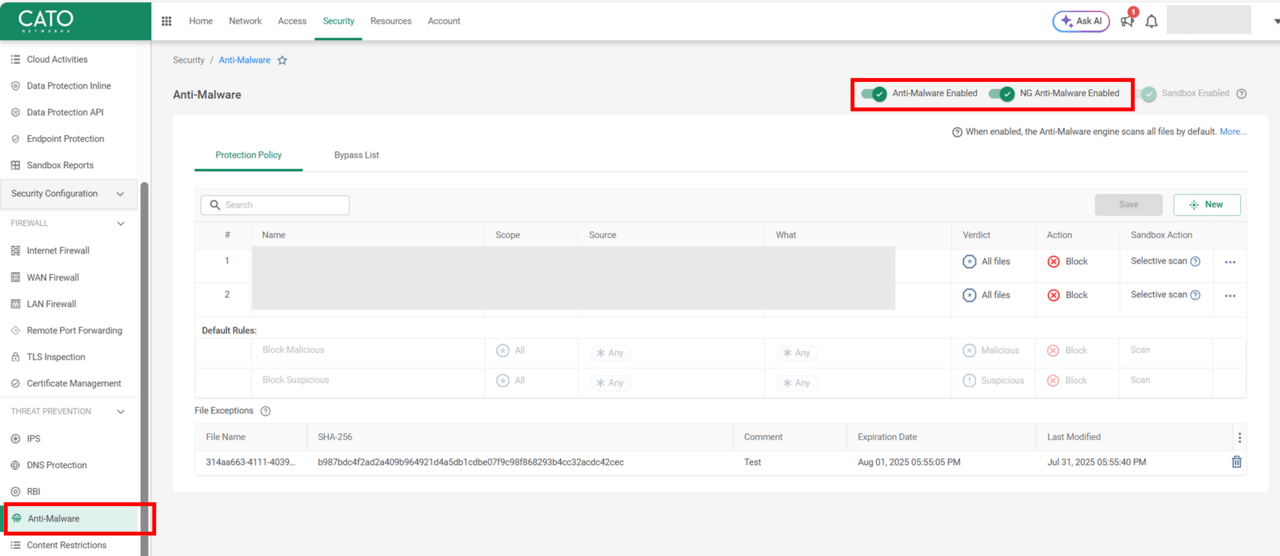Click the Security breadcrumb link

[x=189, y=60]
